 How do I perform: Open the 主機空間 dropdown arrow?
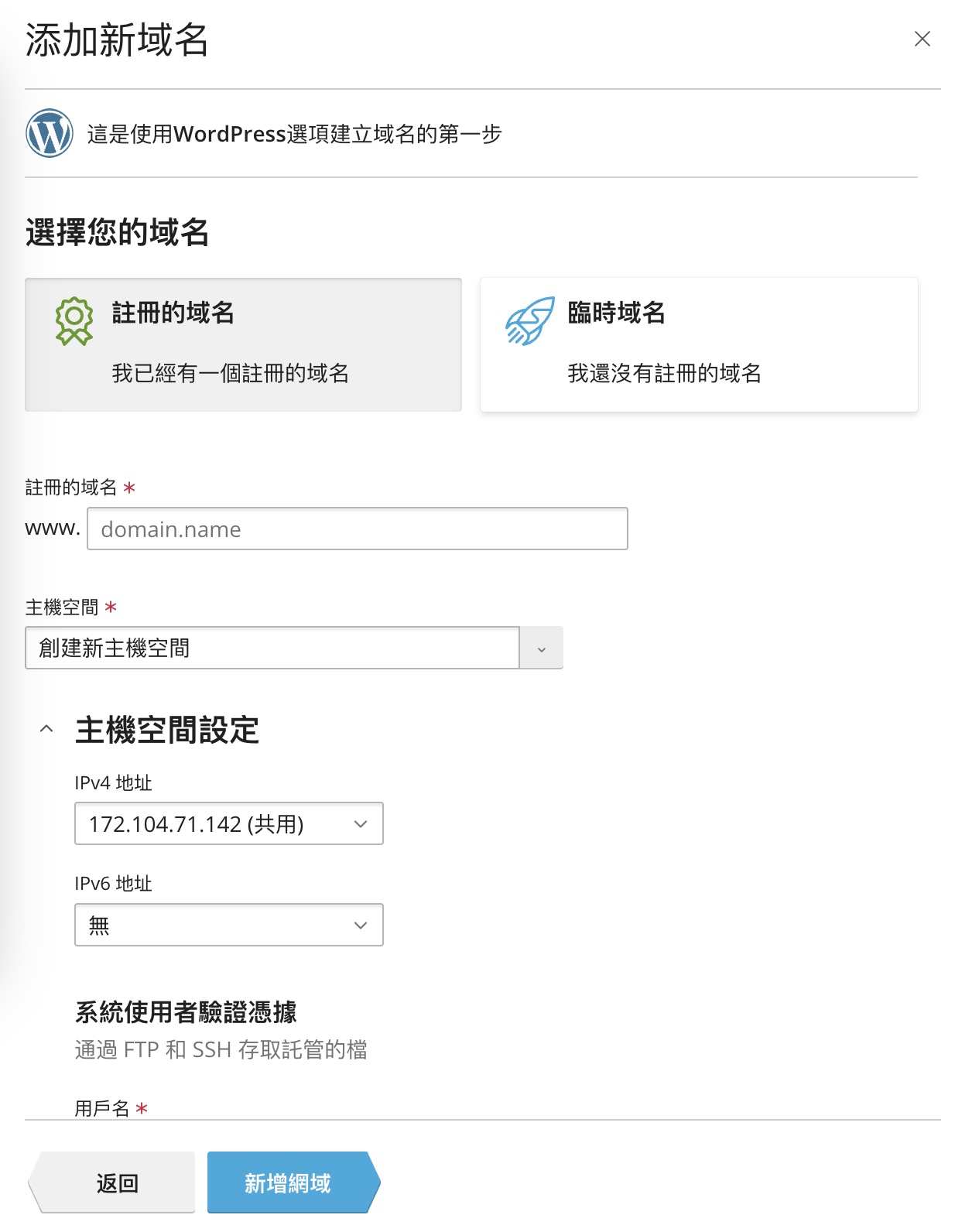click(541, 649)
